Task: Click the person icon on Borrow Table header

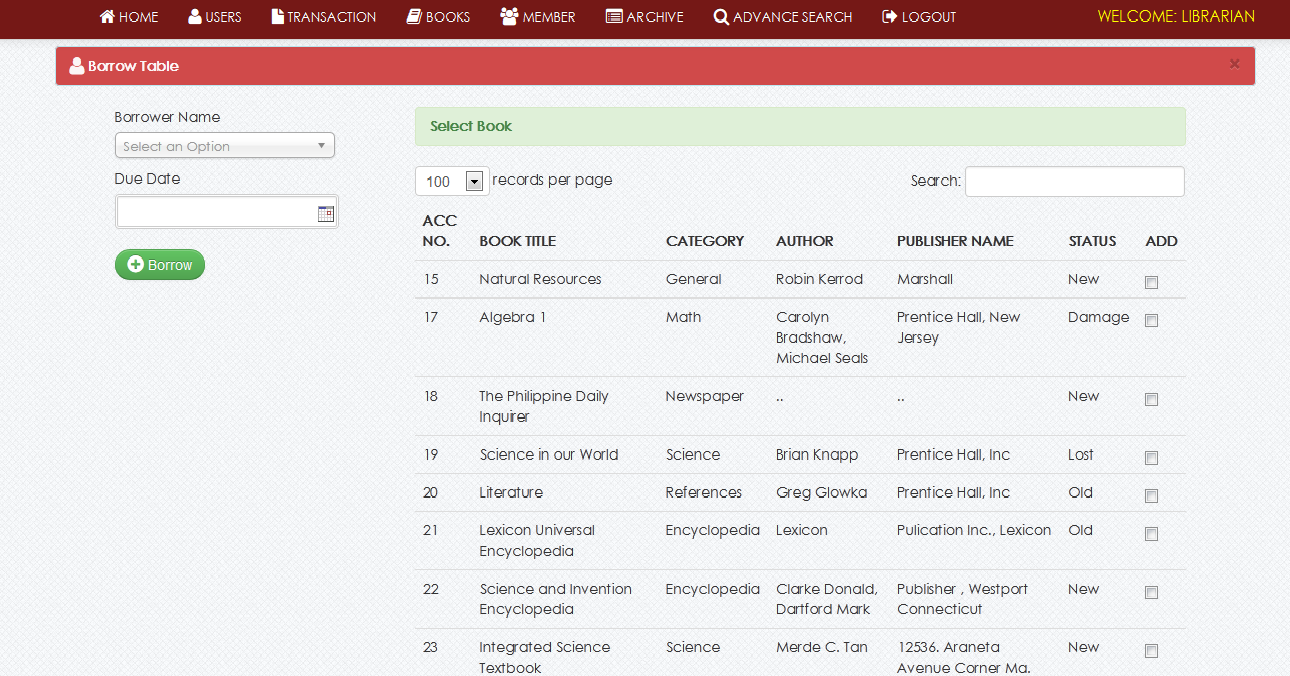Action: 77,65
